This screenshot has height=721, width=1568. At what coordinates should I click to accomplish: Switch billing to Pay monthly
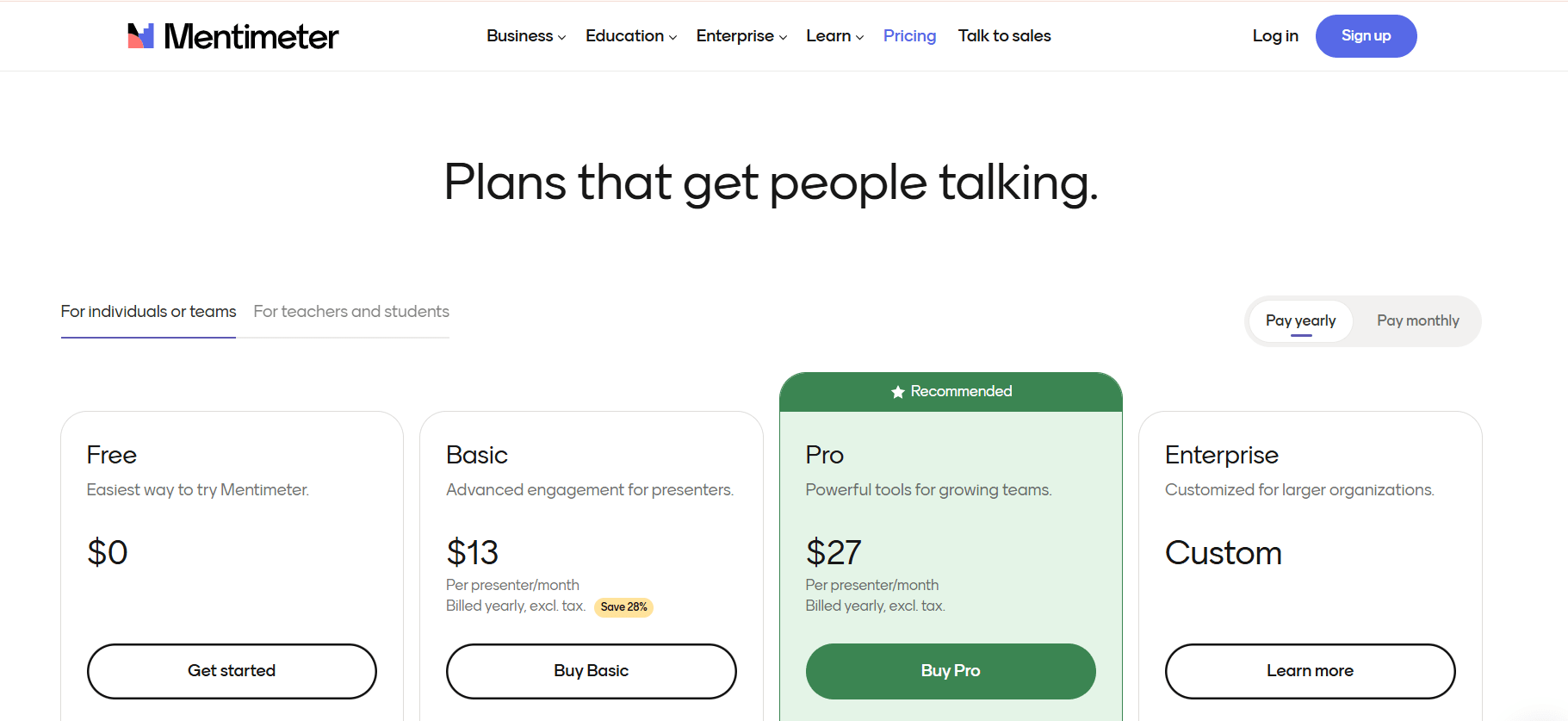pos(1417,320)
